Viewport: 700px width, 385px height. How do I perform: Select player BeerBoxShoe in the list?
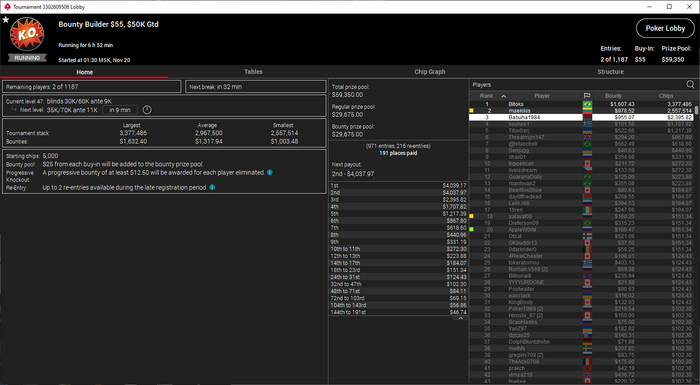click(x=581, y=190)
